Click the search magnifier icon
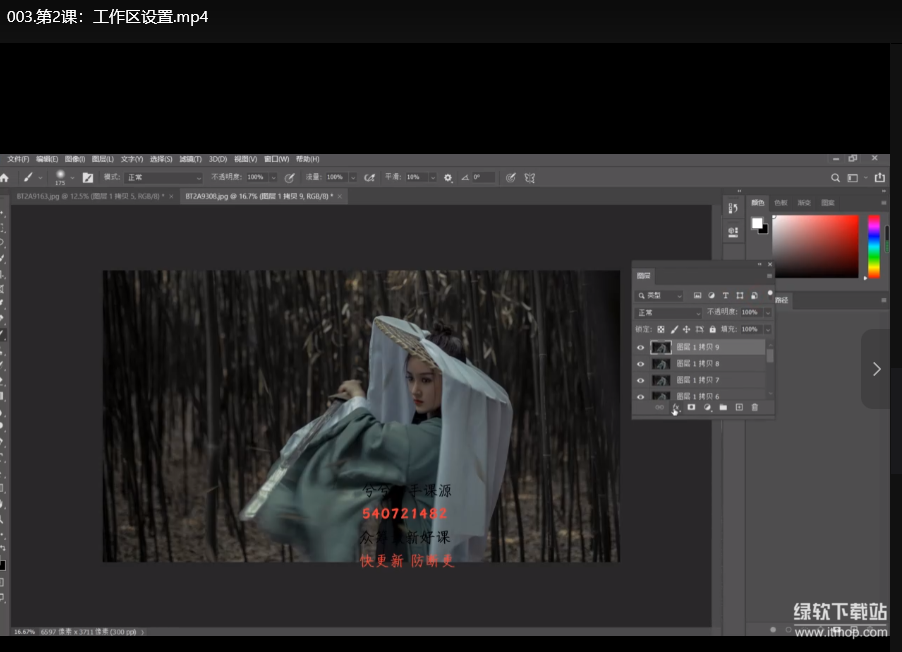Screen dimensions: 902x652 pos(835,178)
